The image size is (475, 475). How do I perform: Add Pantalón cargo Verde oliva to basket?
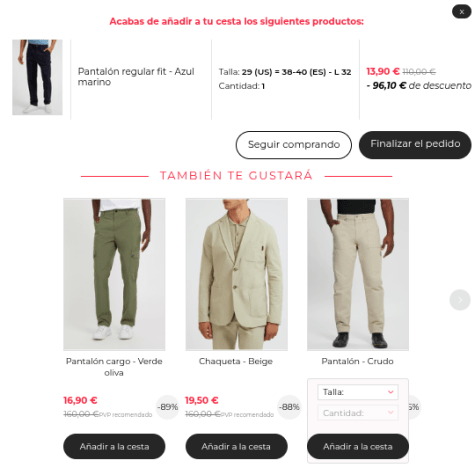[x=114, y=446]
